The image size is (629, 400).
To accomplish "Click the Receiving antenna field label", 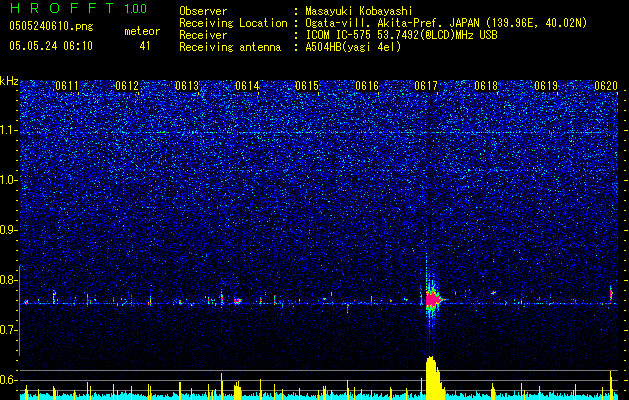I will [230, 47].
